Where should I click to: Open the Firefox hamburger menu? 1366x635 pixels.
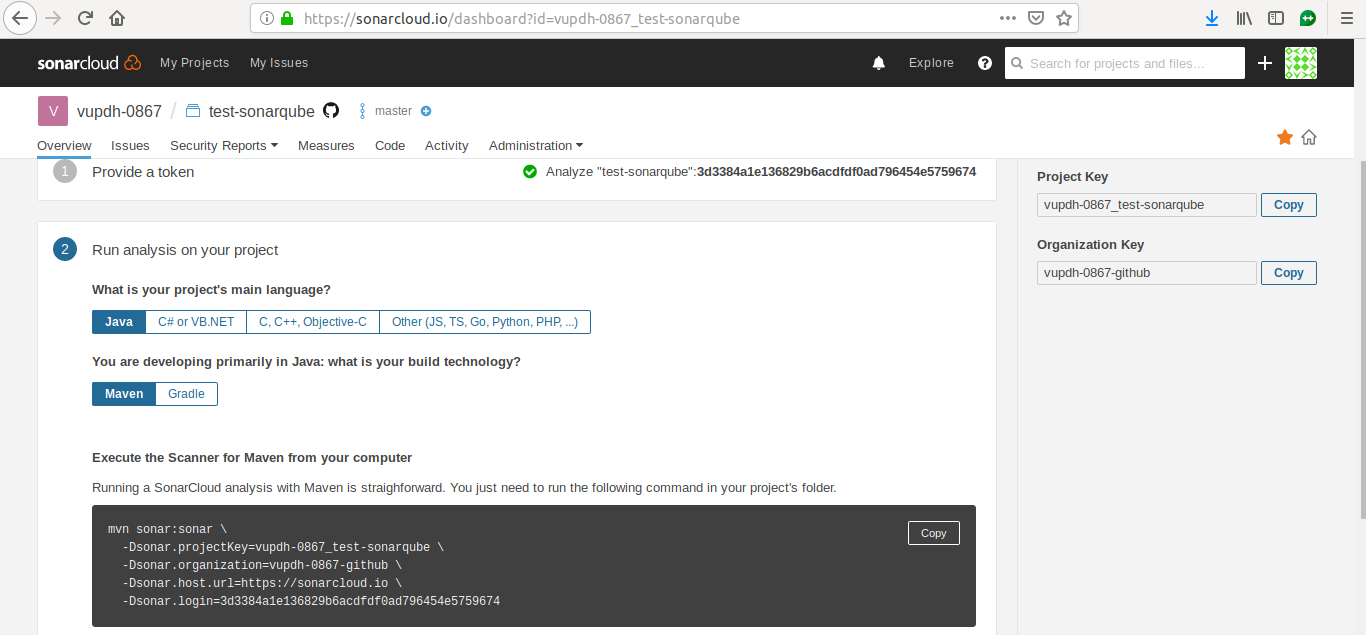1345,18
